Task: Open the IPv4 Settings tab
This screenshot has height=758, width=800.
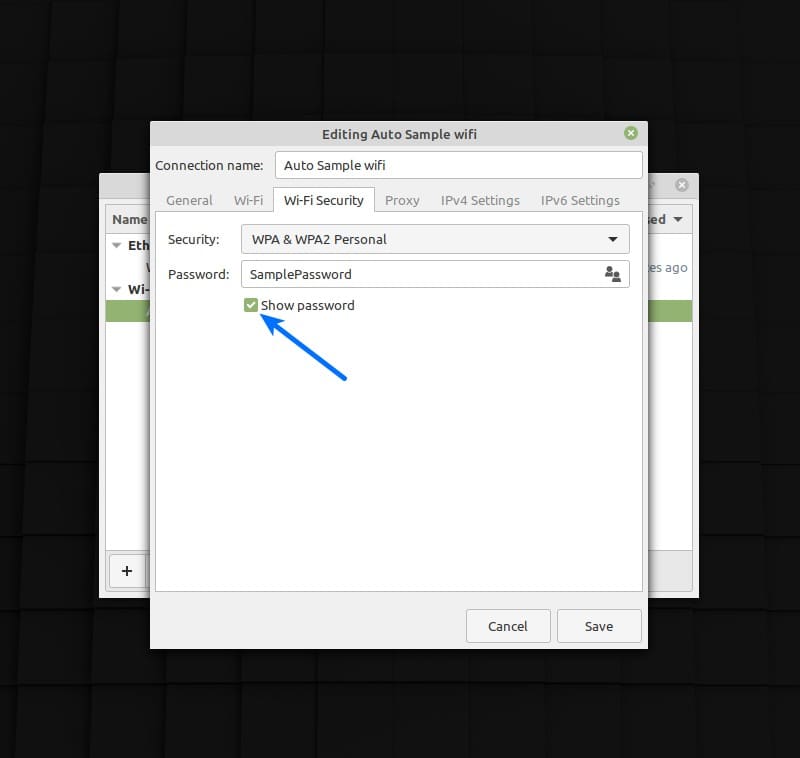Action: [480, 200]
